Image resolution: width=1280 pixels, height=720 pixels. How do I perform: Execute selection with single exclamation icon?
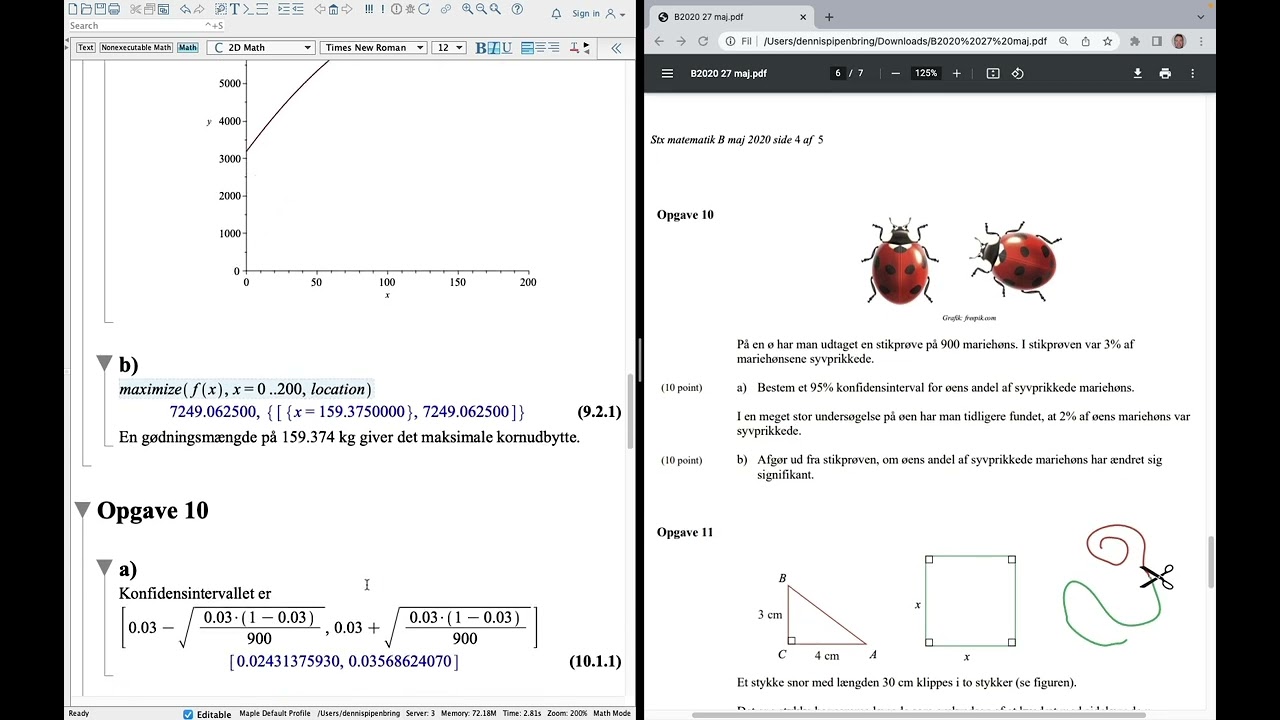coord(383,9)
